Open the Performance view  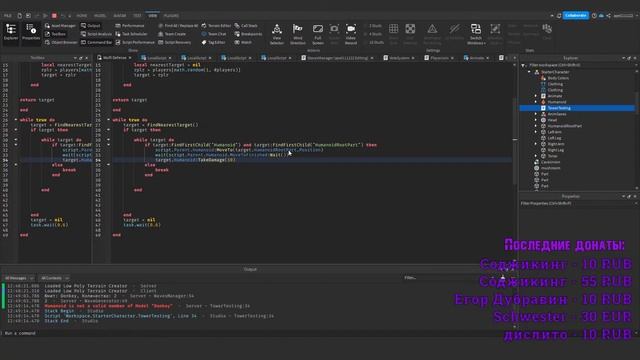[x=130, y=26]
